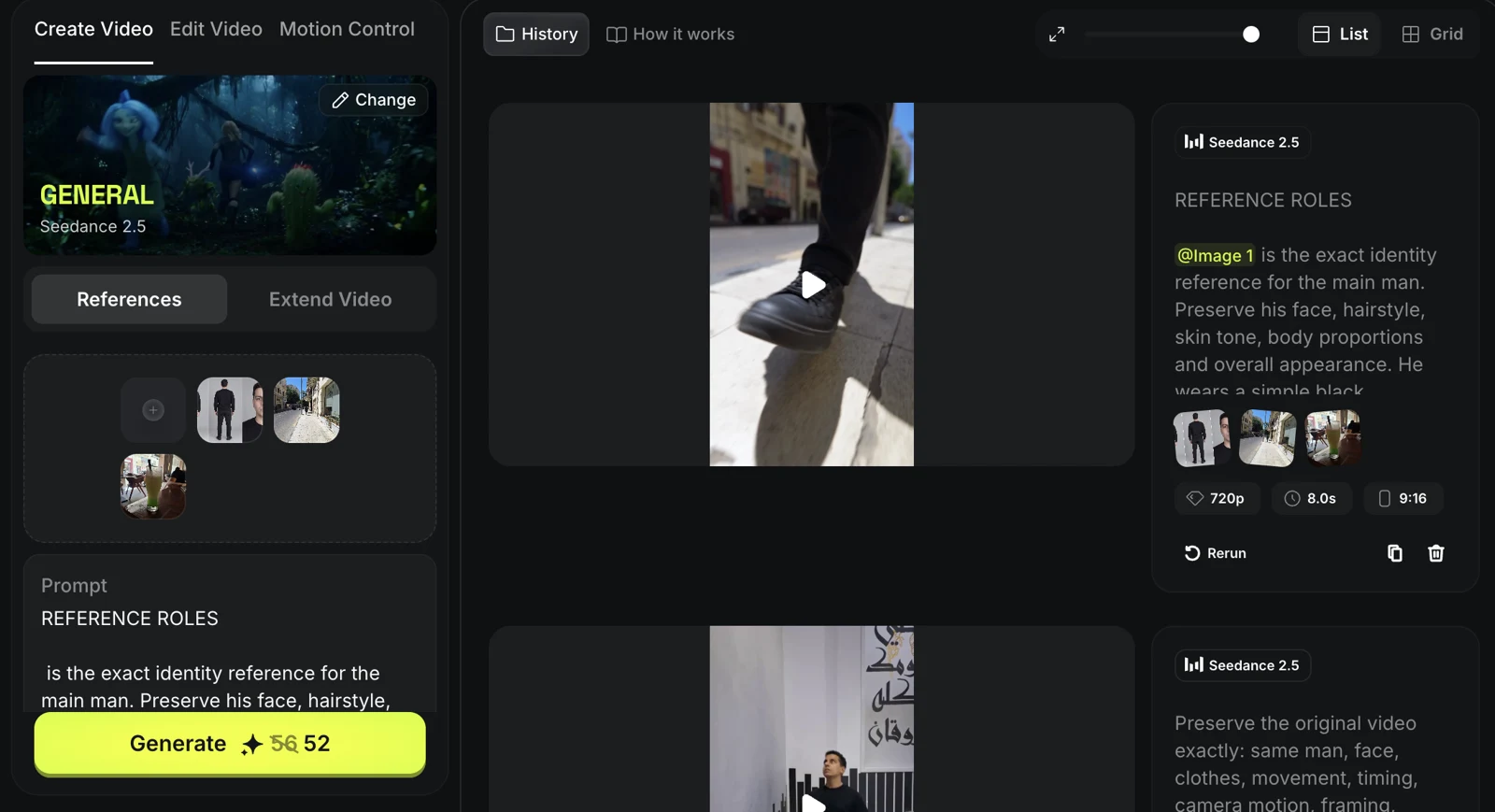Play the shoe walking video
The height and width of the screenshot is (812, 1495).
click(x=813, y=285)
